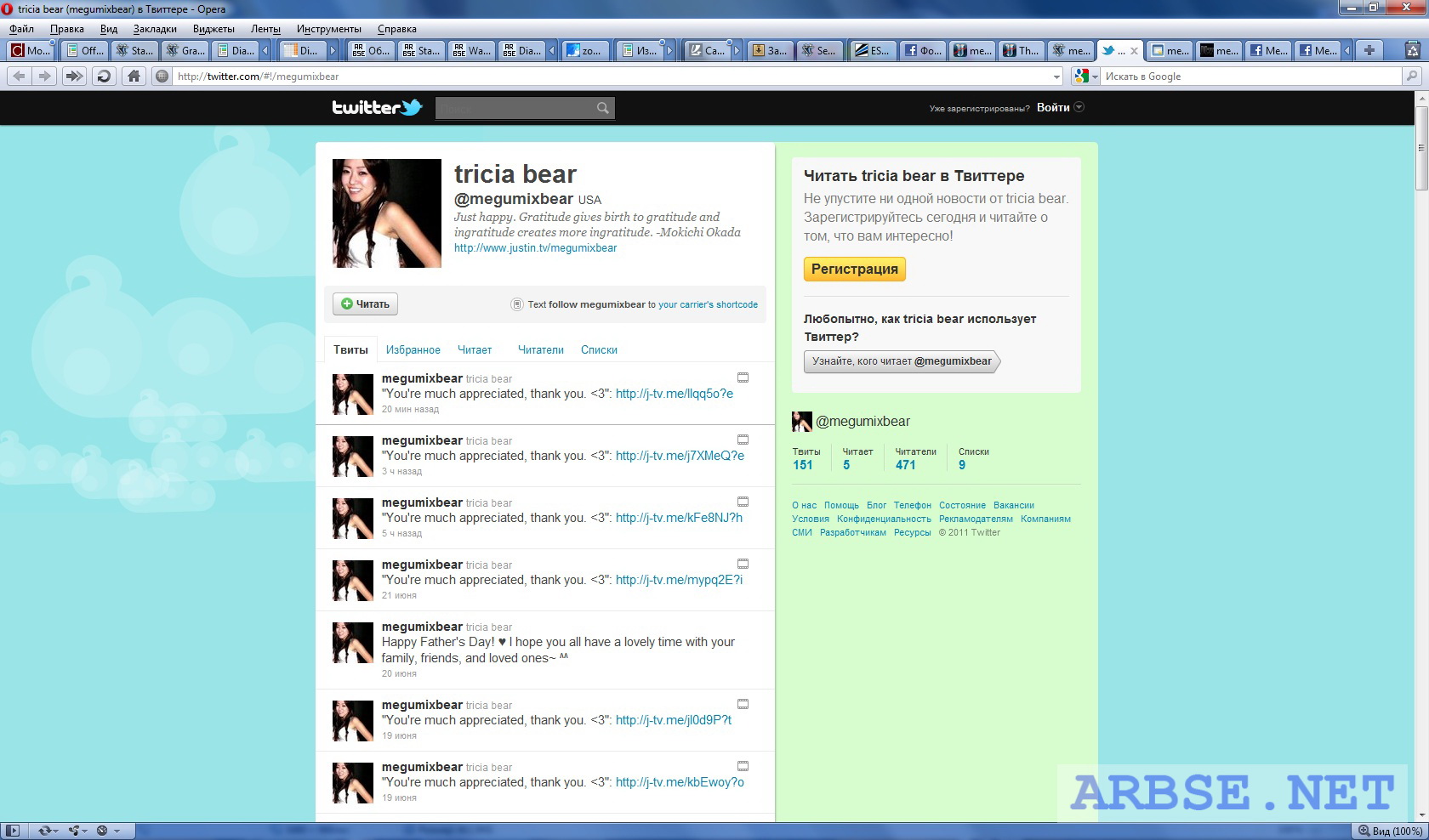
Task: Click the Твиты 151 count
Action: 806,459
